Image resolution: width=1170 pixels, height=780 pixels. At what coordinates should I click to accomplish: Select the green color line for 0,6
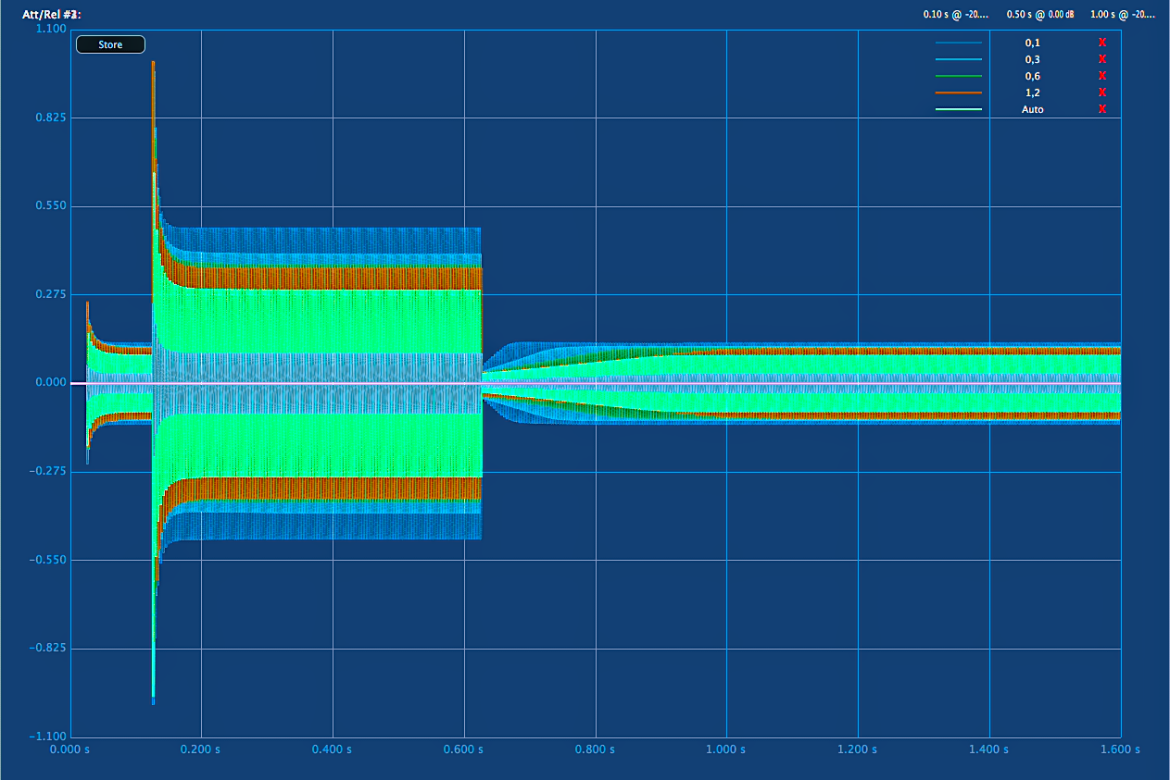959,76
